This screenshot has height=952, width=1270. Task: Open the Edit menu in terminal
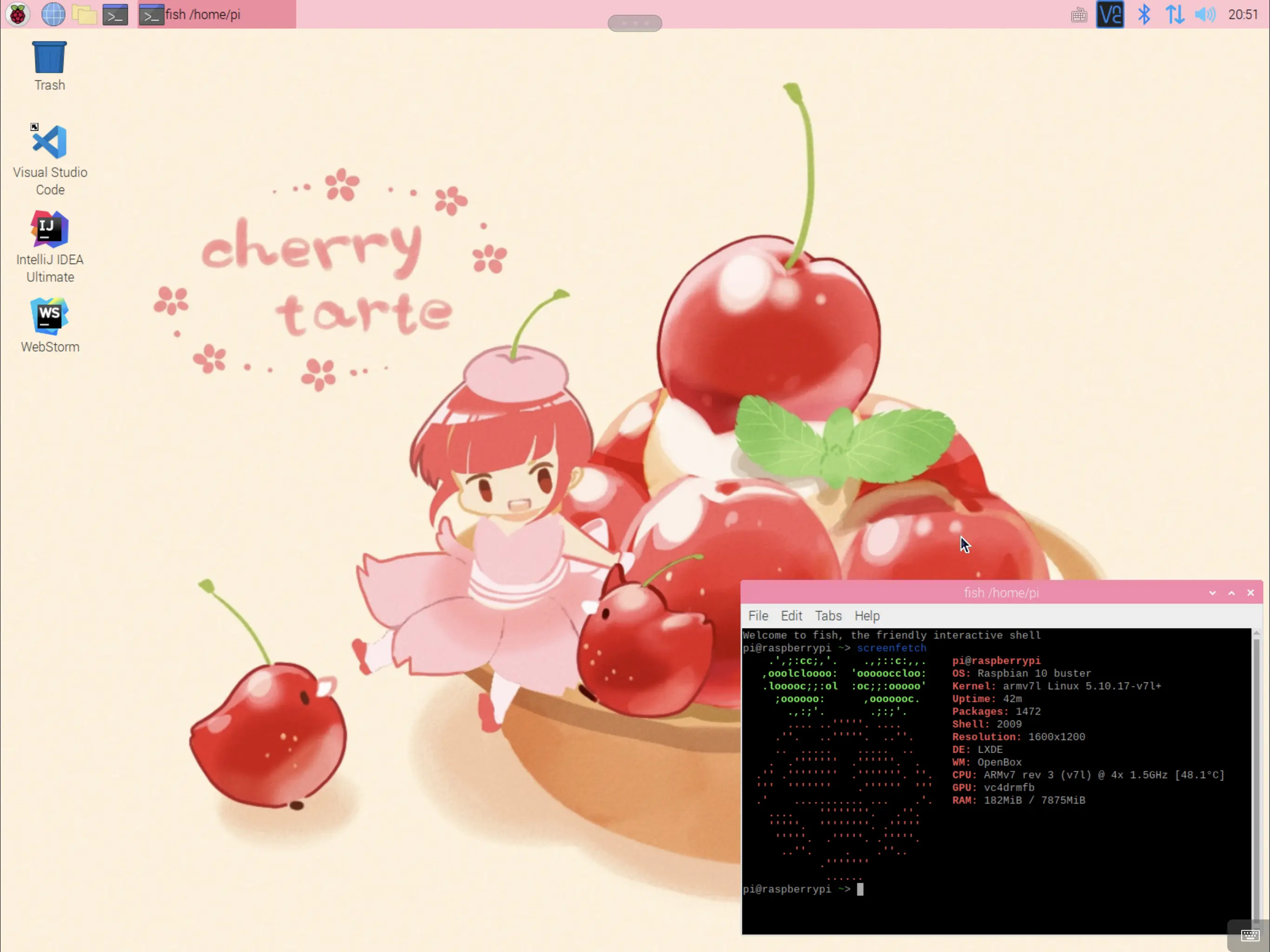coord(791,615)
